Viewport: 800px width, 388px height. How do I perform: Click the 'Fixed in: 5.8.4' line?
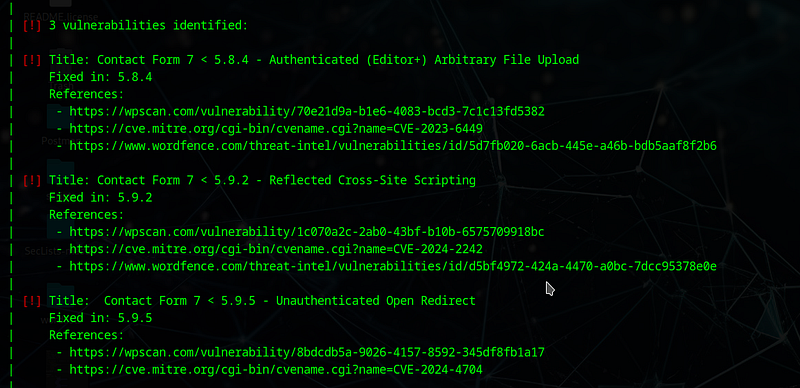(x=101, y=77)
